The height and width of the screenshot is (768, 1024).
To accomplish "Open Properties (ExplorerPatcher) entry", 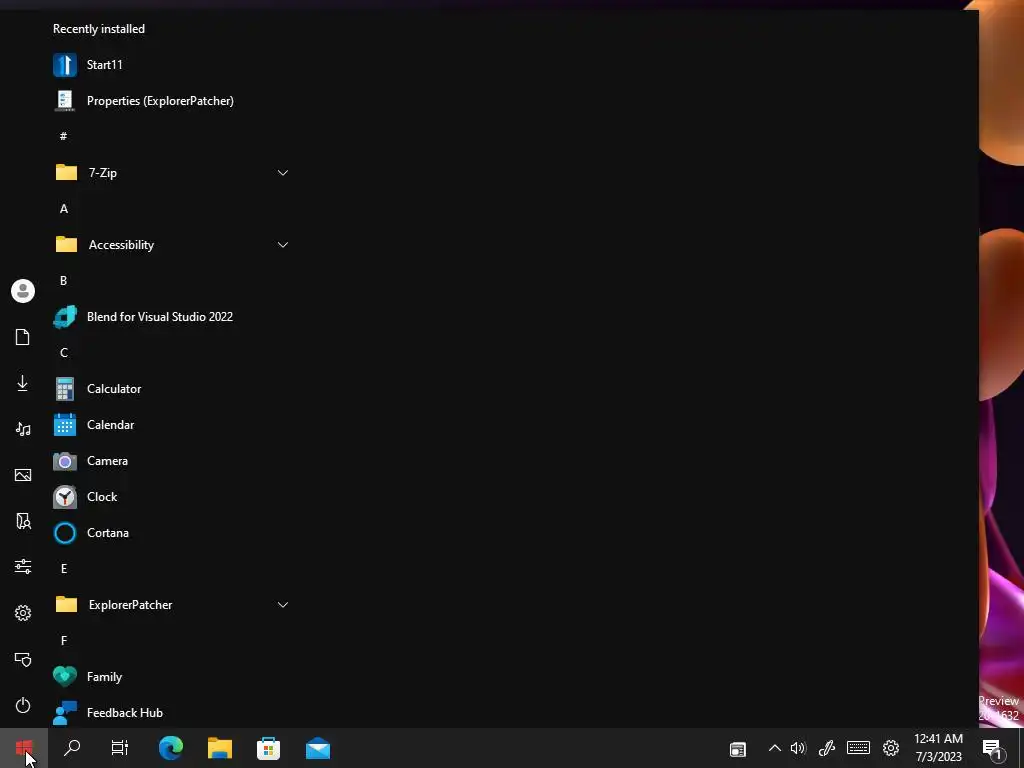I will click(x=171, y=101).
